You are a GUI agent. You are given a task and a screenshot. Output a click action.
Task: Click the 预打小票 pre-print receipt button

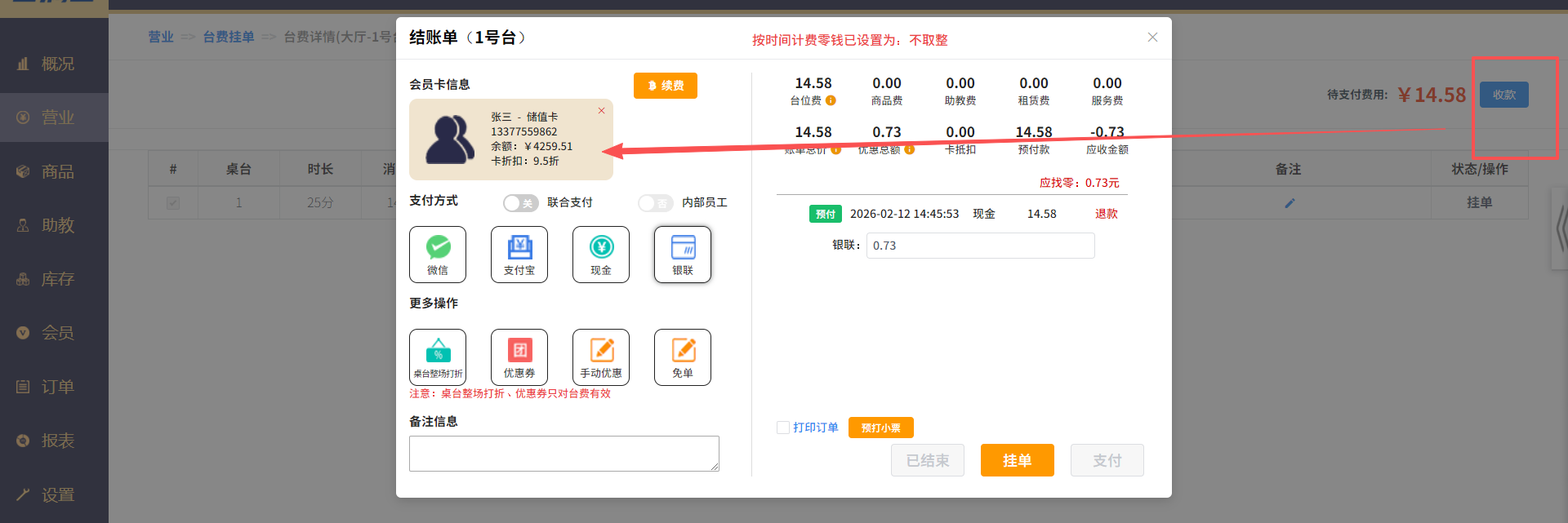tap(880, 428)
